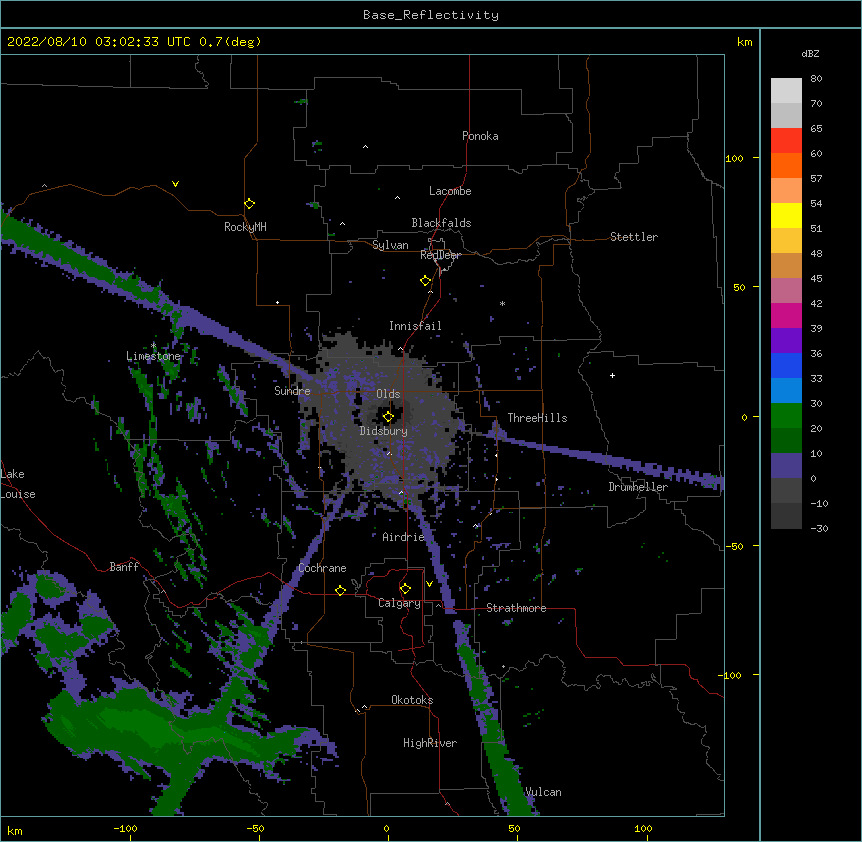Select the Stettler label
Screen dimensions: 862x842
click(x=634, y=237)
